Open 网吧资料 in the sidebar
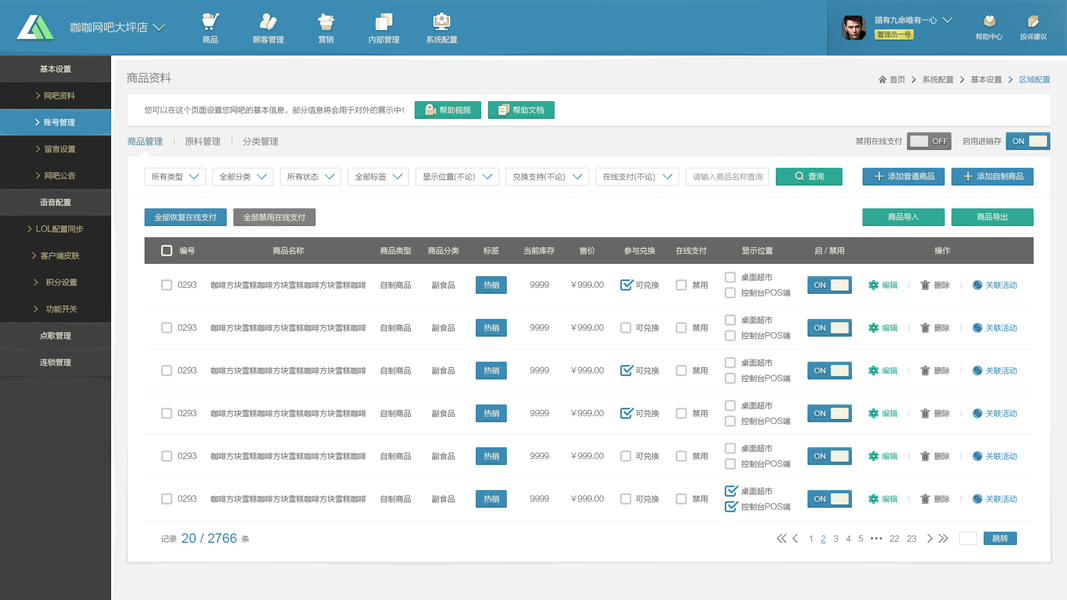This screenshot has width=1067, height=600. 55,96
